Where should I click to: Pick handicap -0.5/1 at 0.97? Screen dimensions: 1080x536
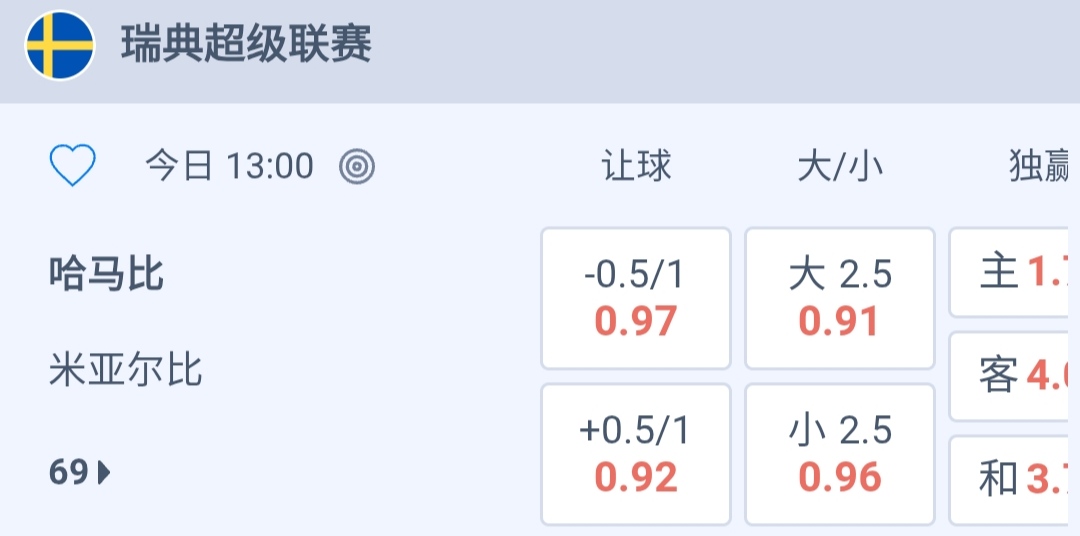coord(636,298)
